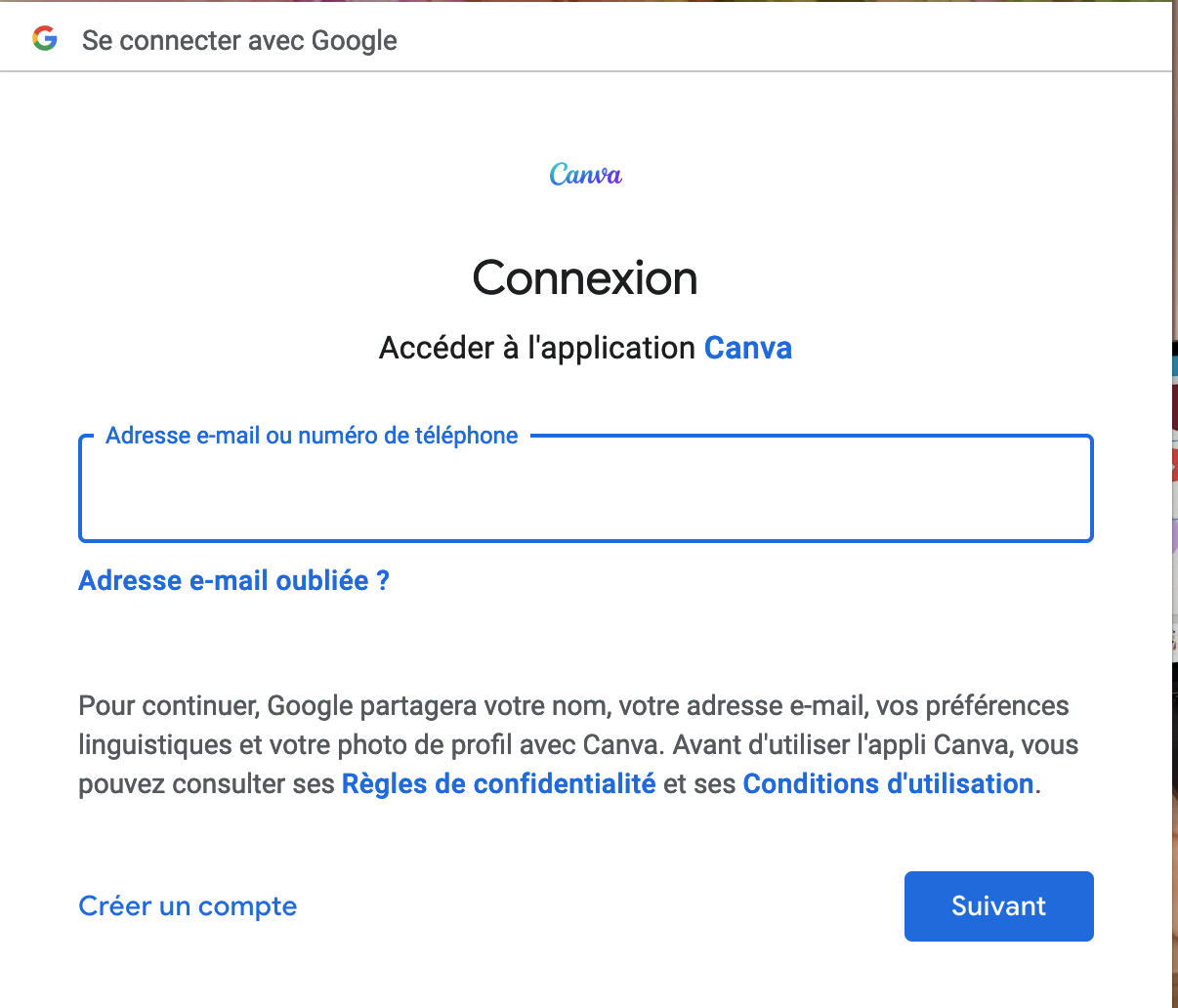Click the Canva script logo
The image size is (1178, 1008).
(586, 175)
